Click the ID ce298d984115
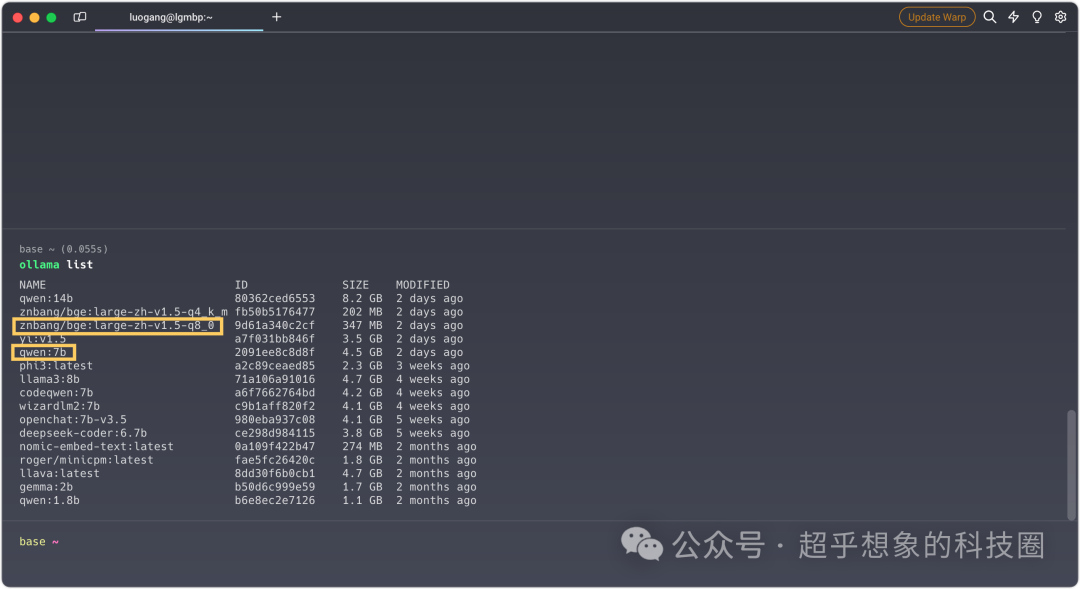The width and height of the screenshot is (1080, 589). (275, 433)
